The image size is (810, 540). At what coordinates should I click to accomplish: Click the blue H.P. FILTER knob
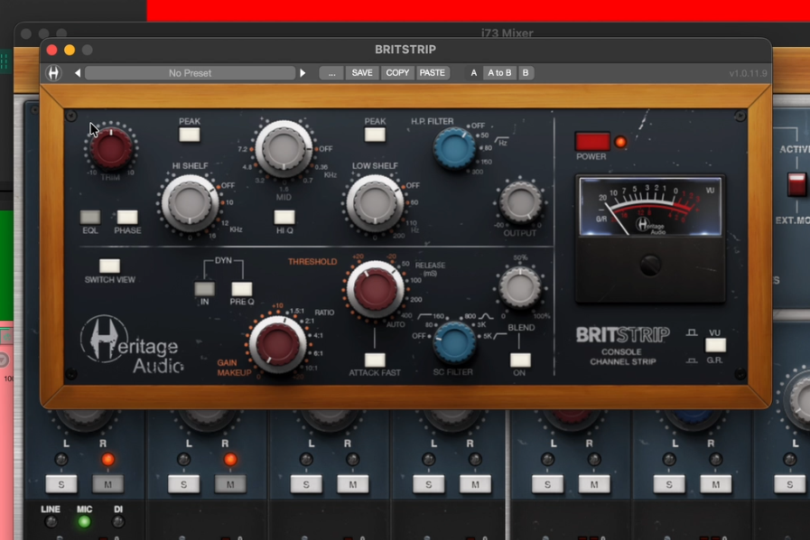[x=454, y=148]
